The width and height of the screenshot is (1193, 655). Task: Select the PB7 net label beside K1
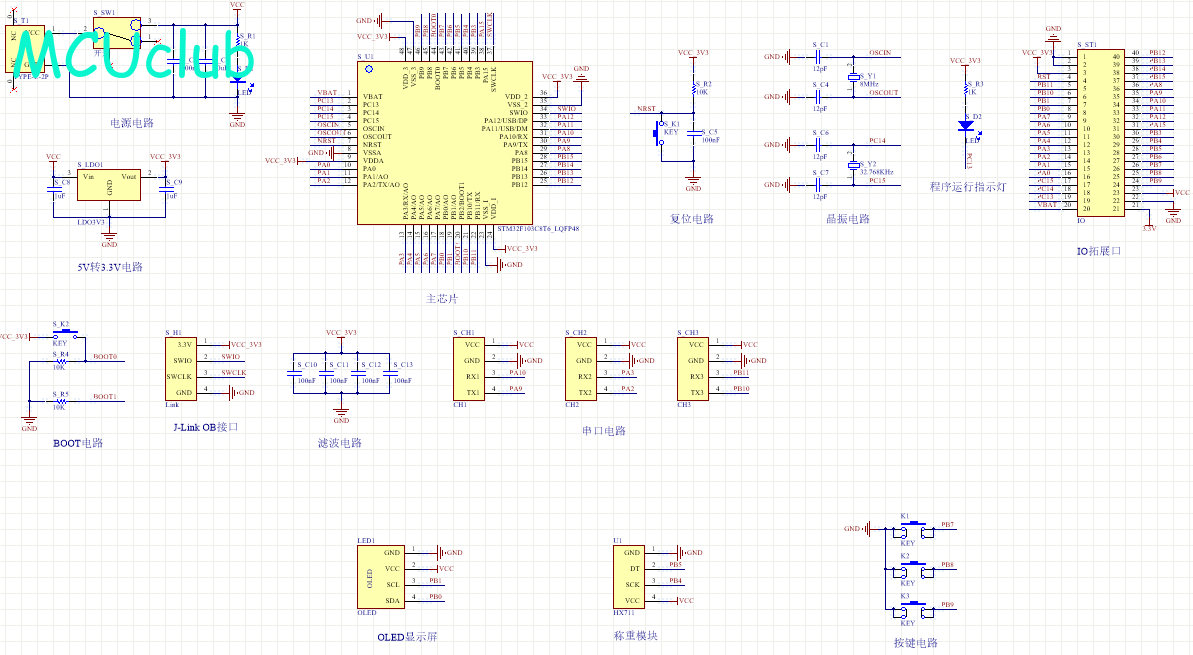[947, 525]
